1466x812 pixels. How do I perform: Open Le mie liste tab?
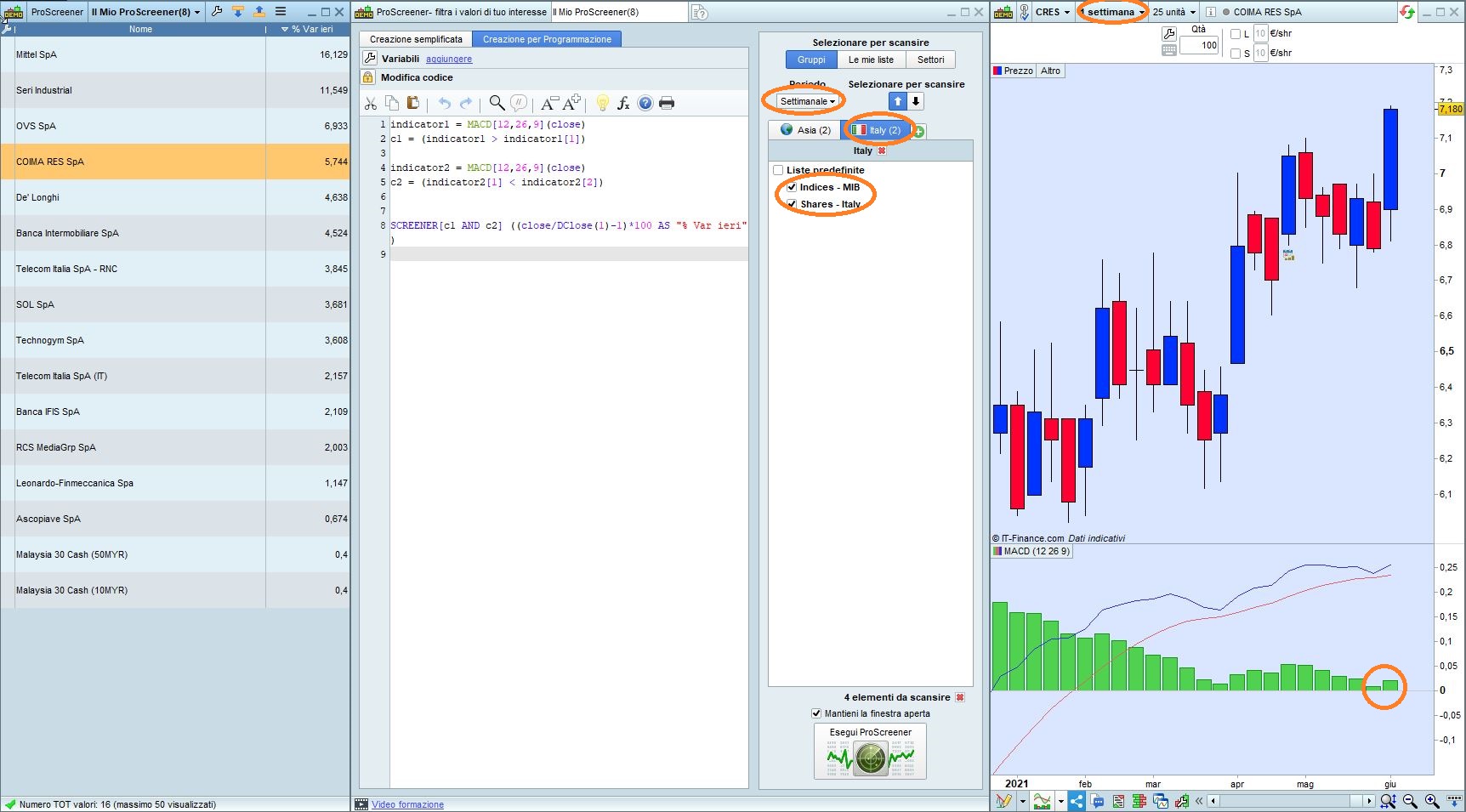click(871, 60)
